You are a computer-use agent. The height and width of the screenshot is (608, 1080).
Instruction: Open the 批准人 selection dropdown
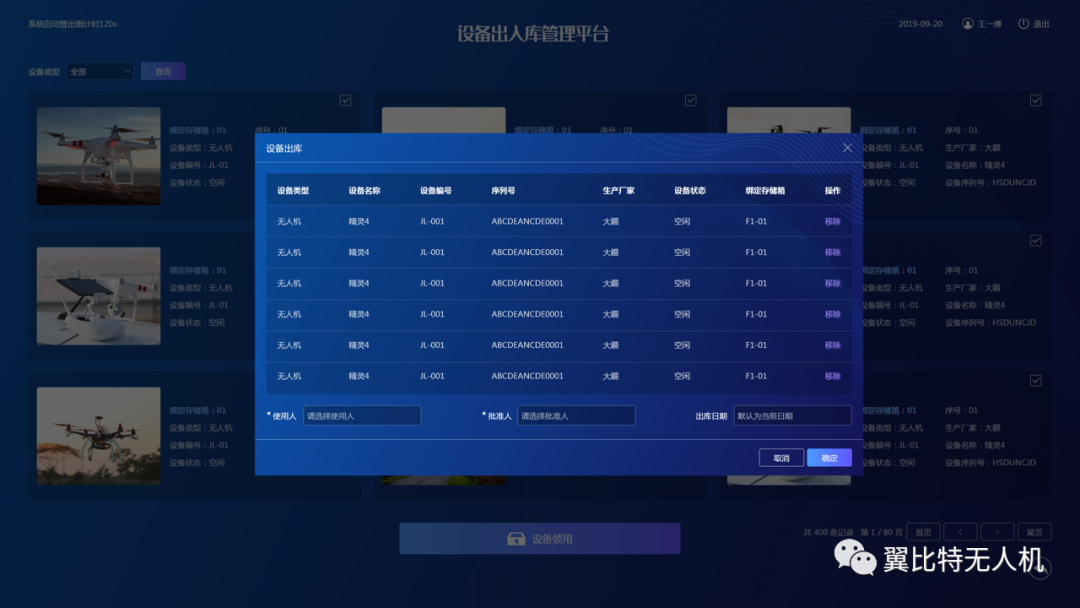point(576,416)
